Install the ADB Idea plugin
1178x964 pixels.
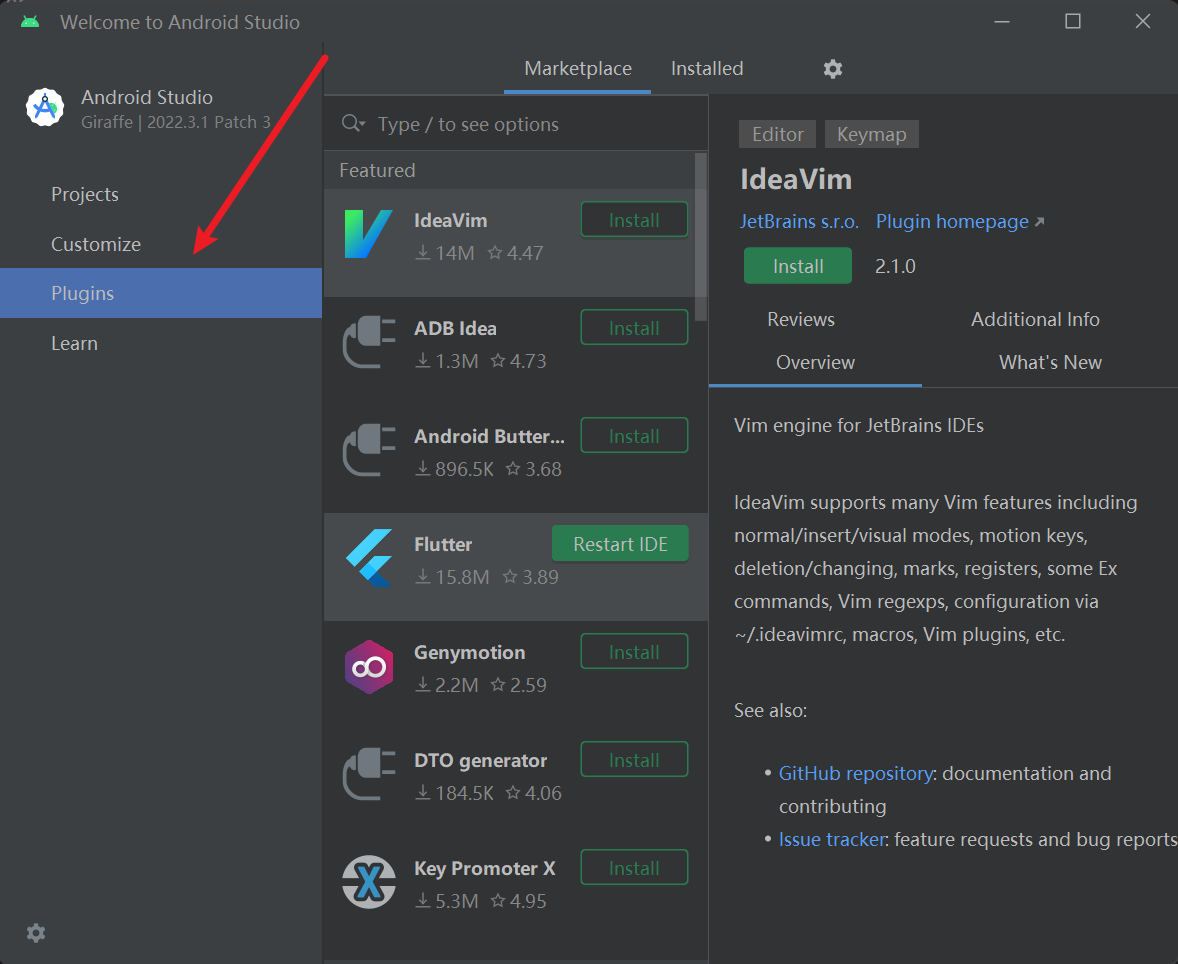click(x=634, y=328)
